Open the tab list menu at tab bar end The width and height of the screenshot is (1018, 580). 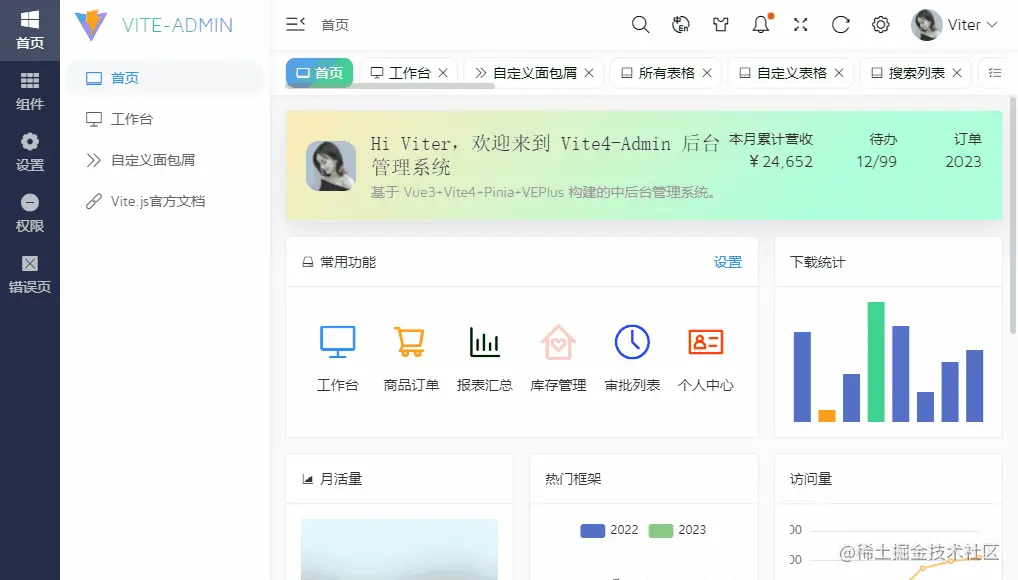[x=993, y=72]
